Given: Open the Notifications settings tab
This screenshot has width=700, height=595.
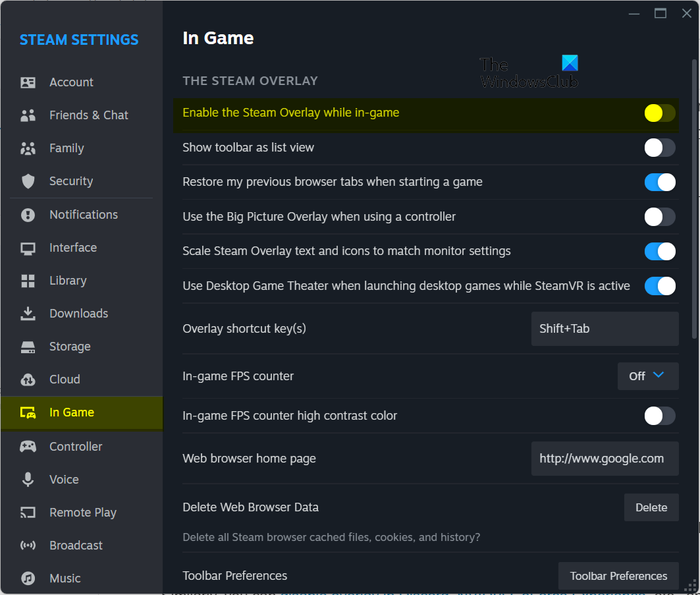Looking at the screenshot, I should (83, 215).
